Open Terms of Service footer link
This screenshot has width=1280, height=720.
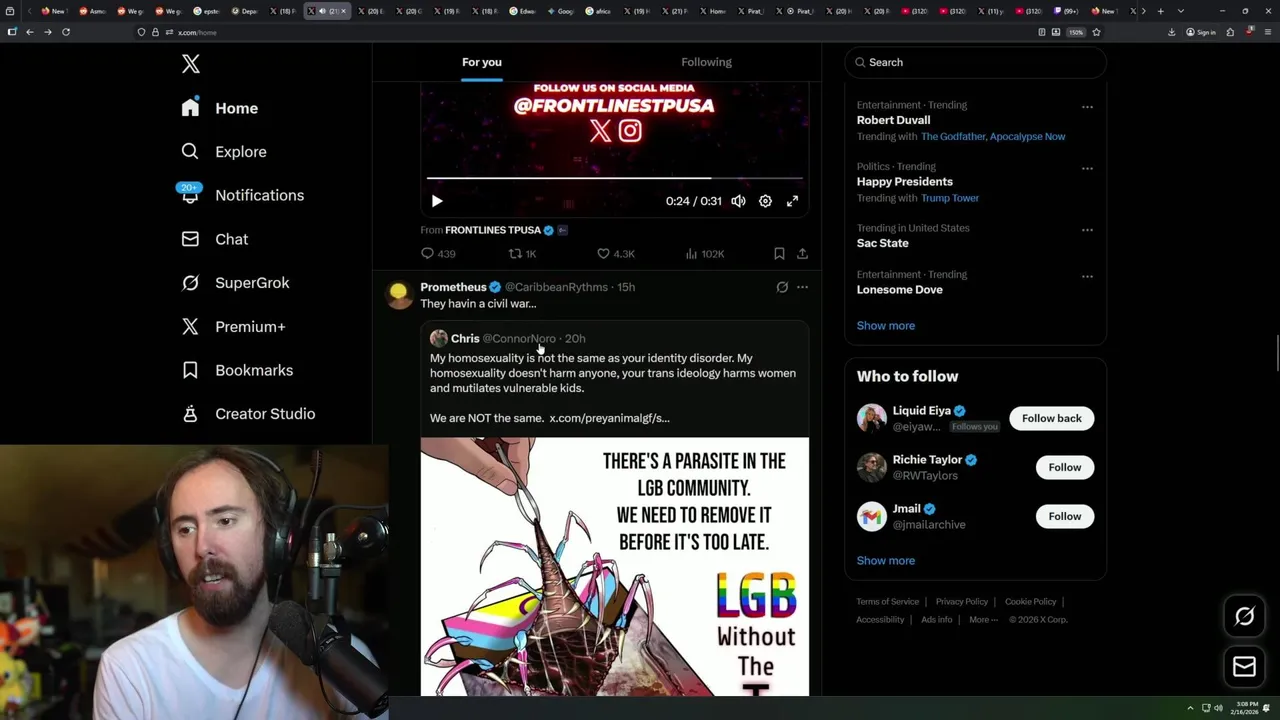(887, 602)
